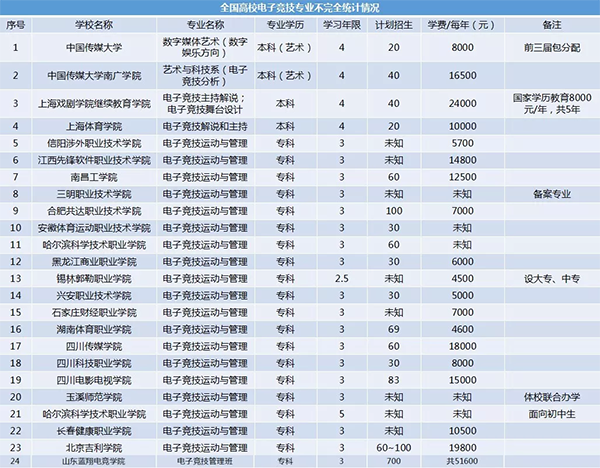Click the tuition value 4600
The image size is (600, 468).
[x=462, y=329]
